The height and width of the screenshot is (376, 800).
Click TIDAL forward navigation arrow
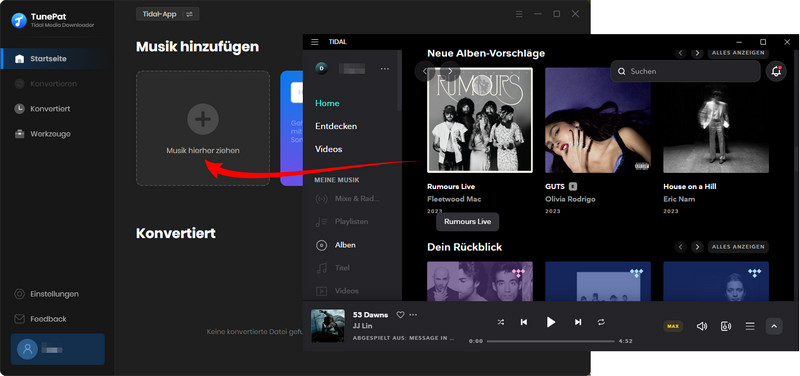[450, 71]
